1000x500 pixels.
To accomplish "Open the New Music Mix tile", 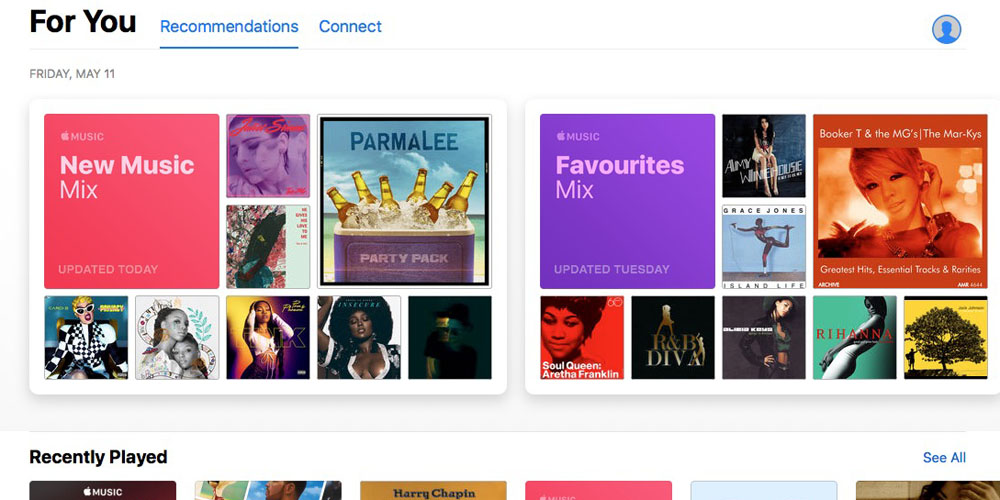I will 131,202.
